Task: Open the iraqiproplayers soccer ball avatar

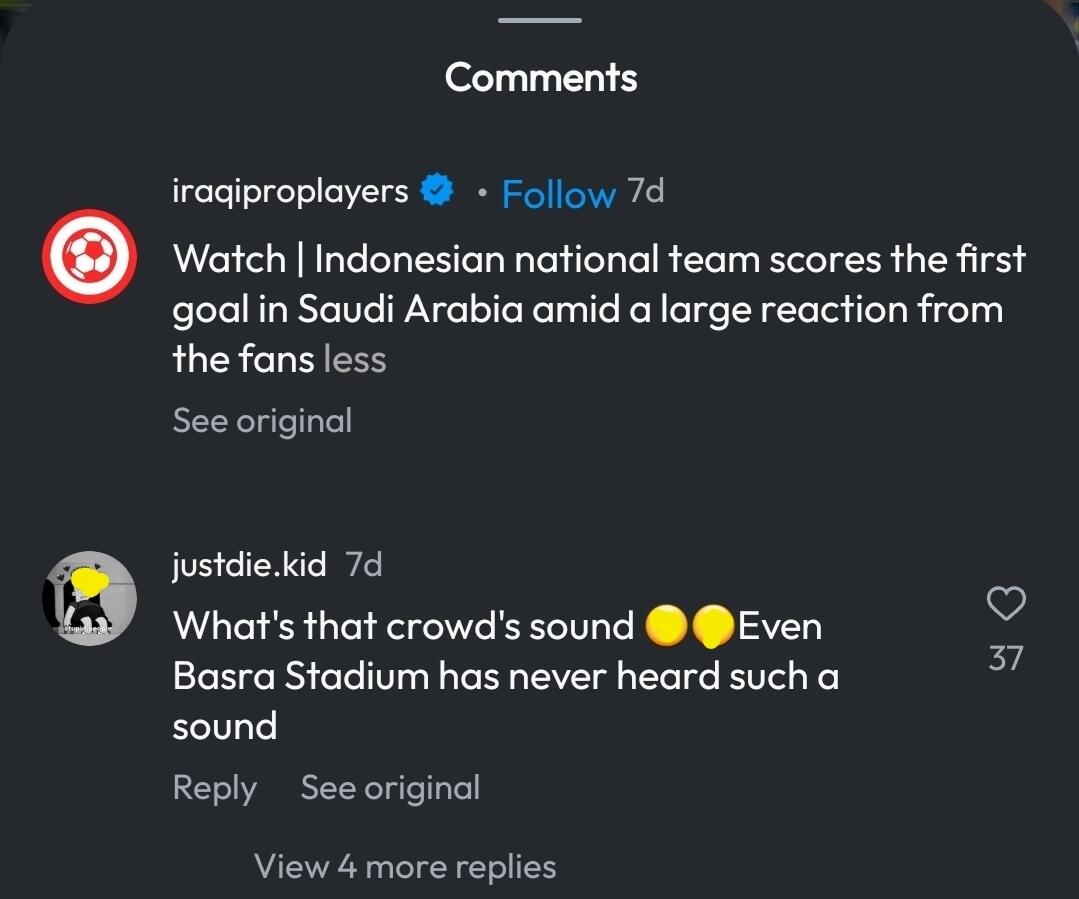Action: tap(88, 257)
